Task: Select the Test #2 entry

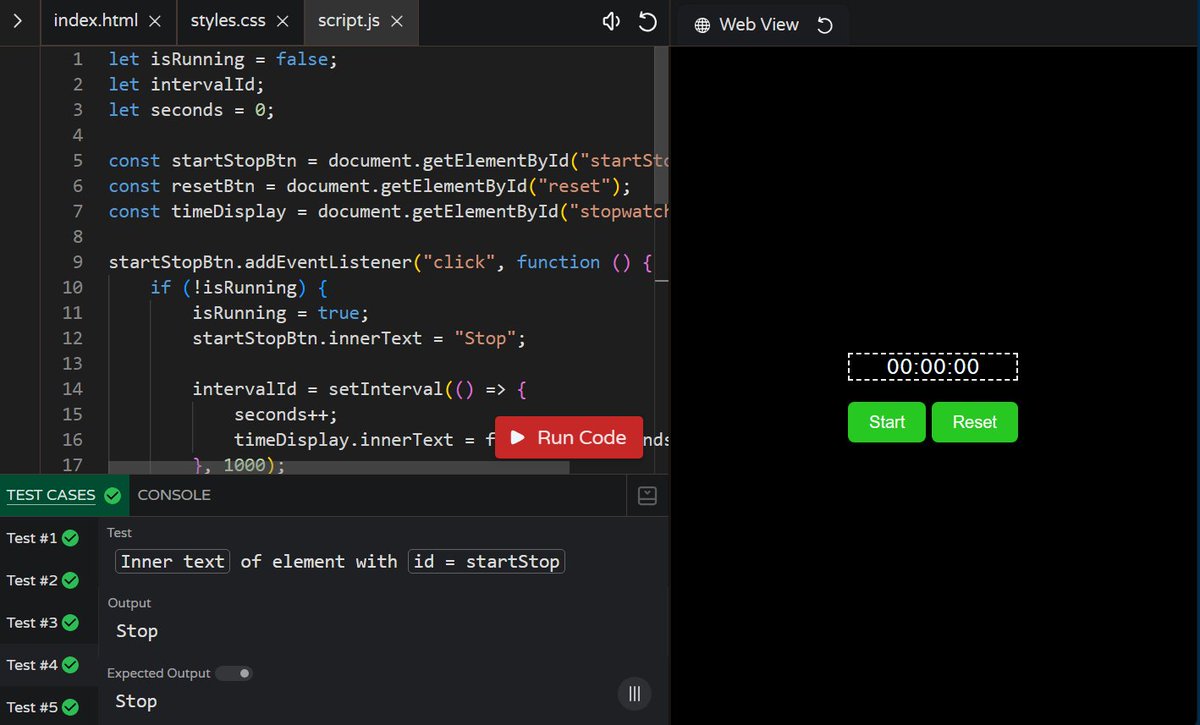Action: point(33,580)
